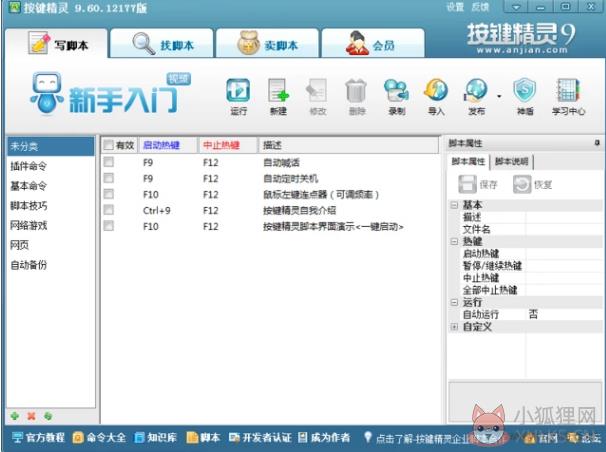Select the 网络游戏 category
Image resolution: width=606 pixels, height=452 pixels.
51,225
